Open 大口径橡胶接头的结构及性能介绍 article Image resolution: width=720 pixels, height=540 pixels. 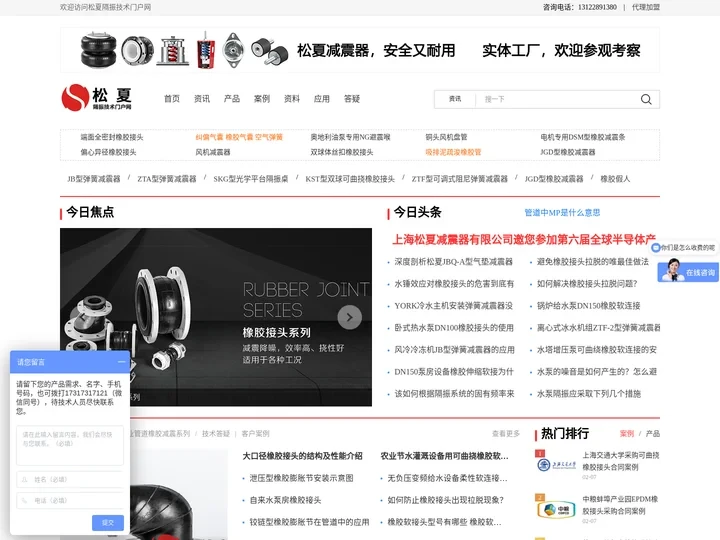click(302, 456)
